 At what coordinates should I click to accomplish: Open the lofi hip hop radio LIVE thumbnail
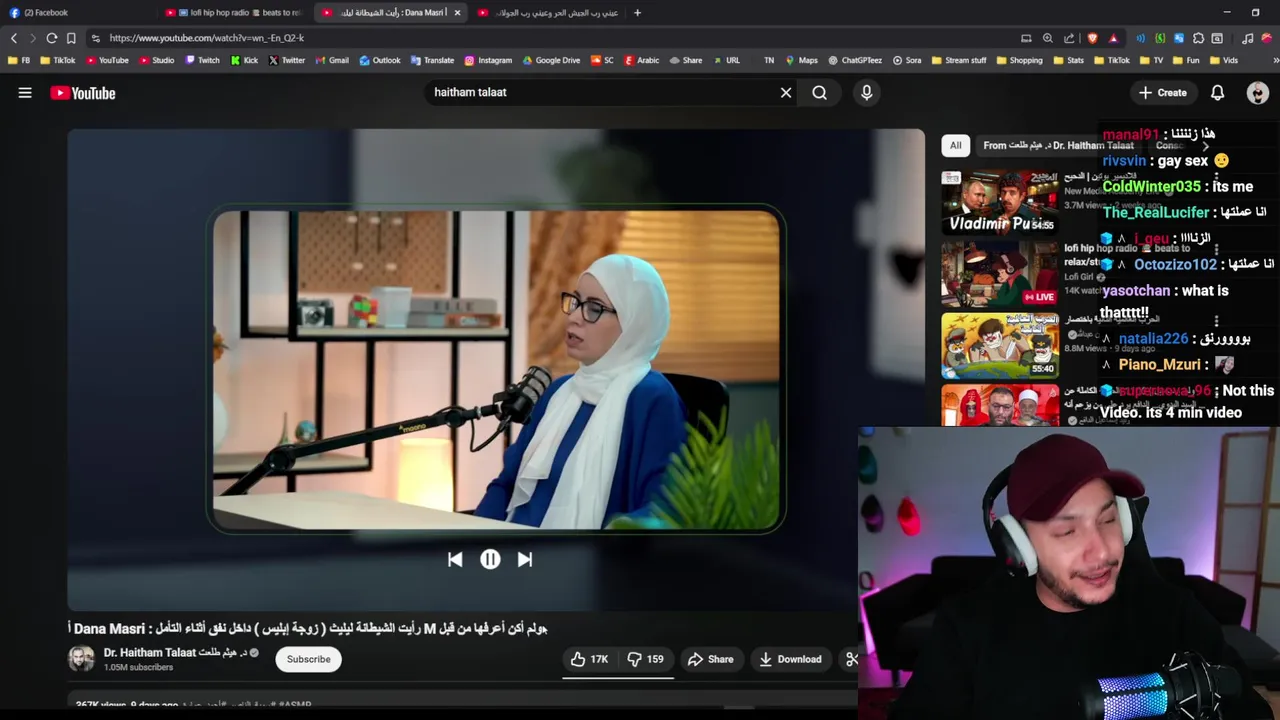point(1000,274)
